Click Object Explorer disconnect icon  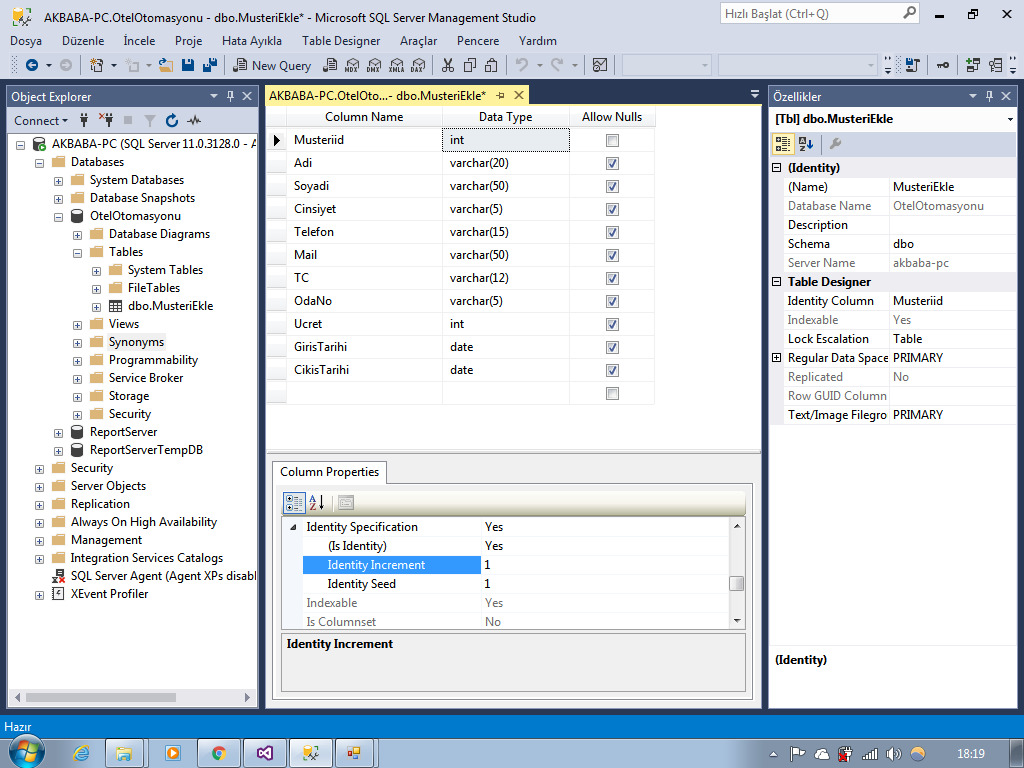point(106,120)
